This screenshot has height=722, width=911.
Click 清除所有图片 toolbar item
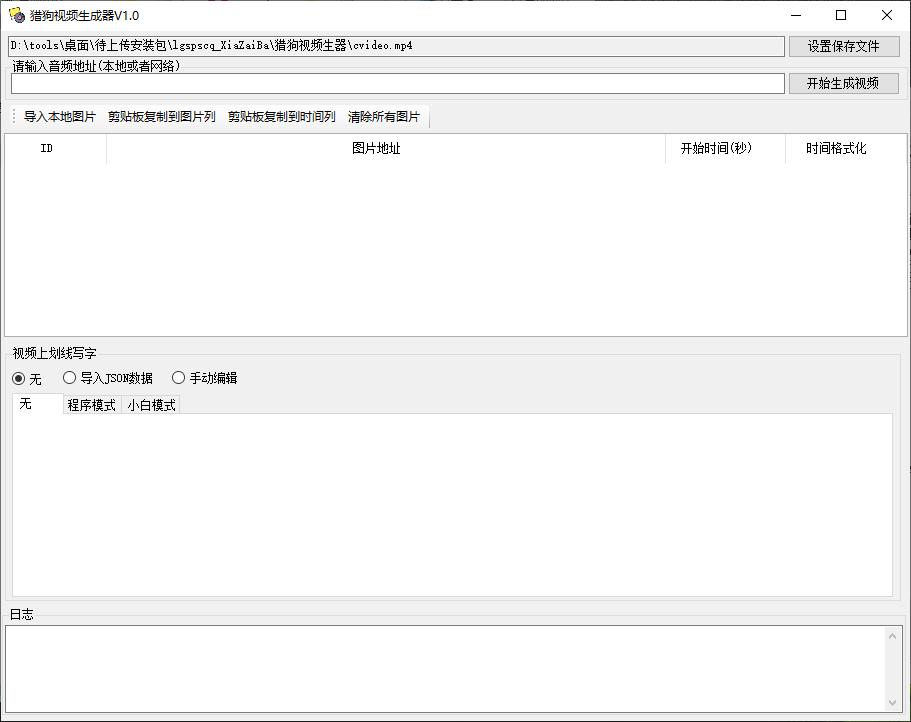(383, 117)
